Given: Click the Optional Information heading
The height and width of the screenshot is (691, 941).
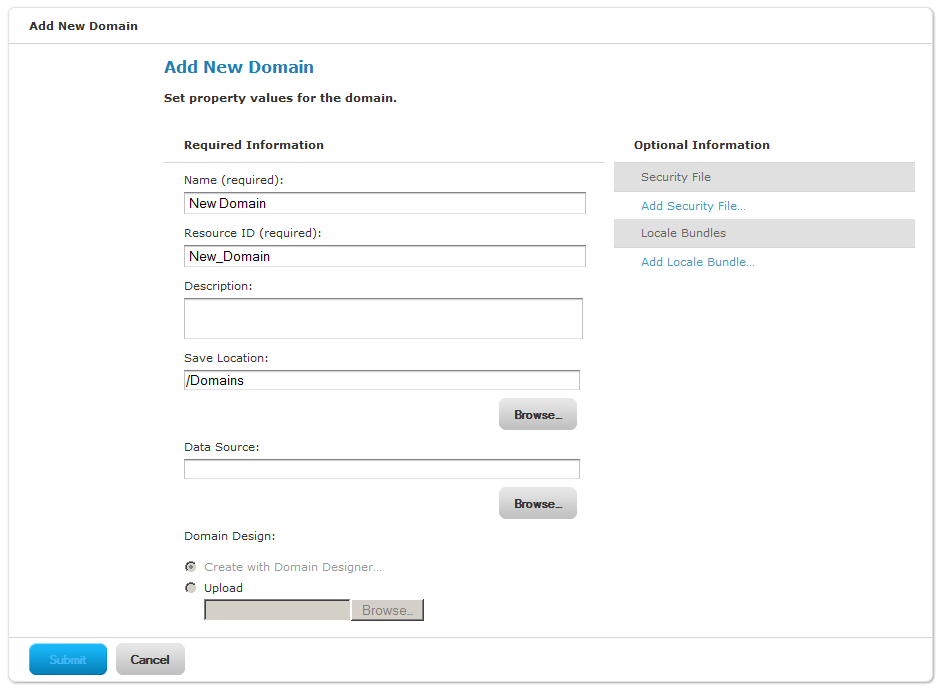Looking at the screenshot, I should coord(702,145).
